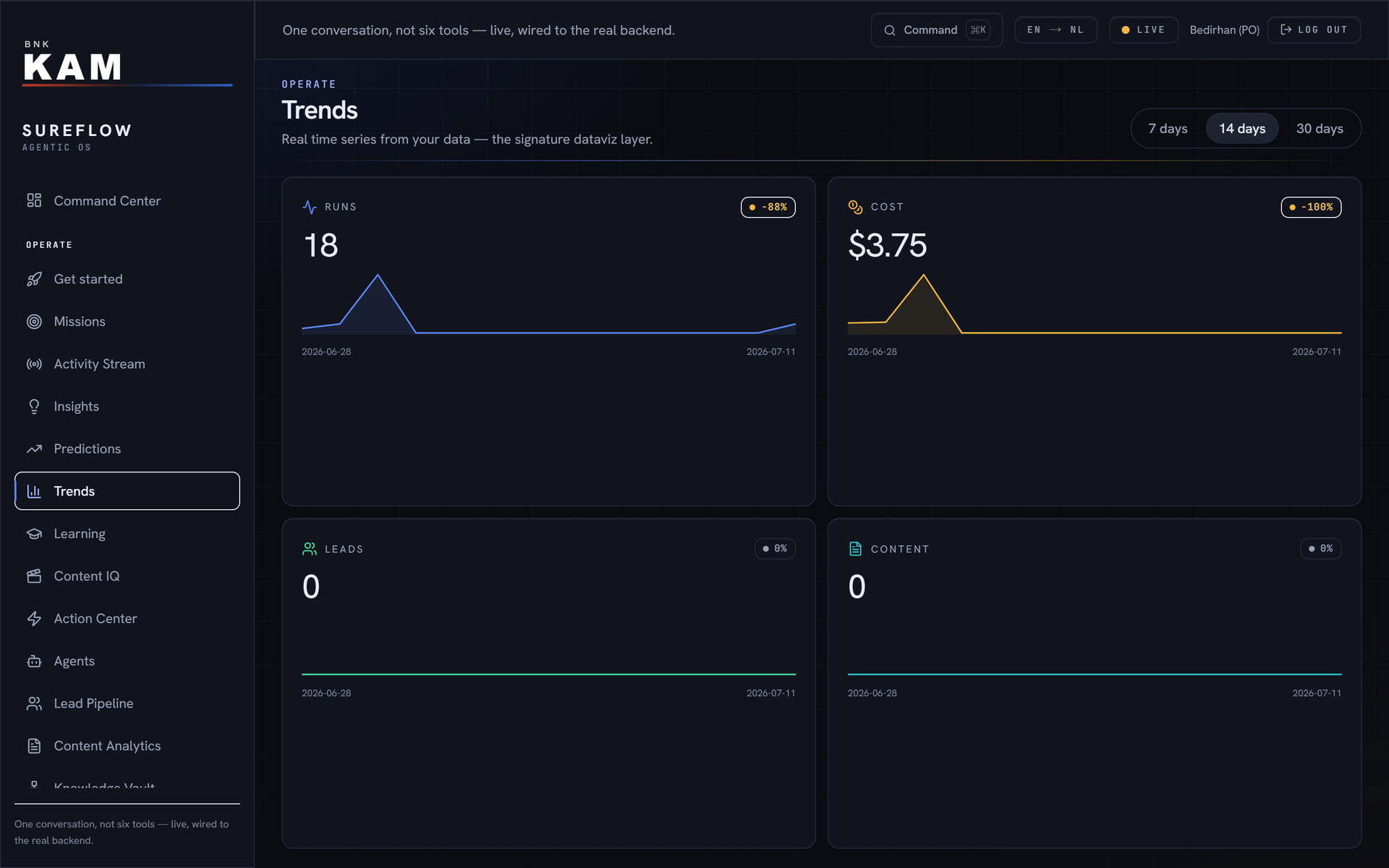Click the Predictions trending arrow icon
Image resolution: width=1389 pixels, height=868 pixels.
coord(34,448)
